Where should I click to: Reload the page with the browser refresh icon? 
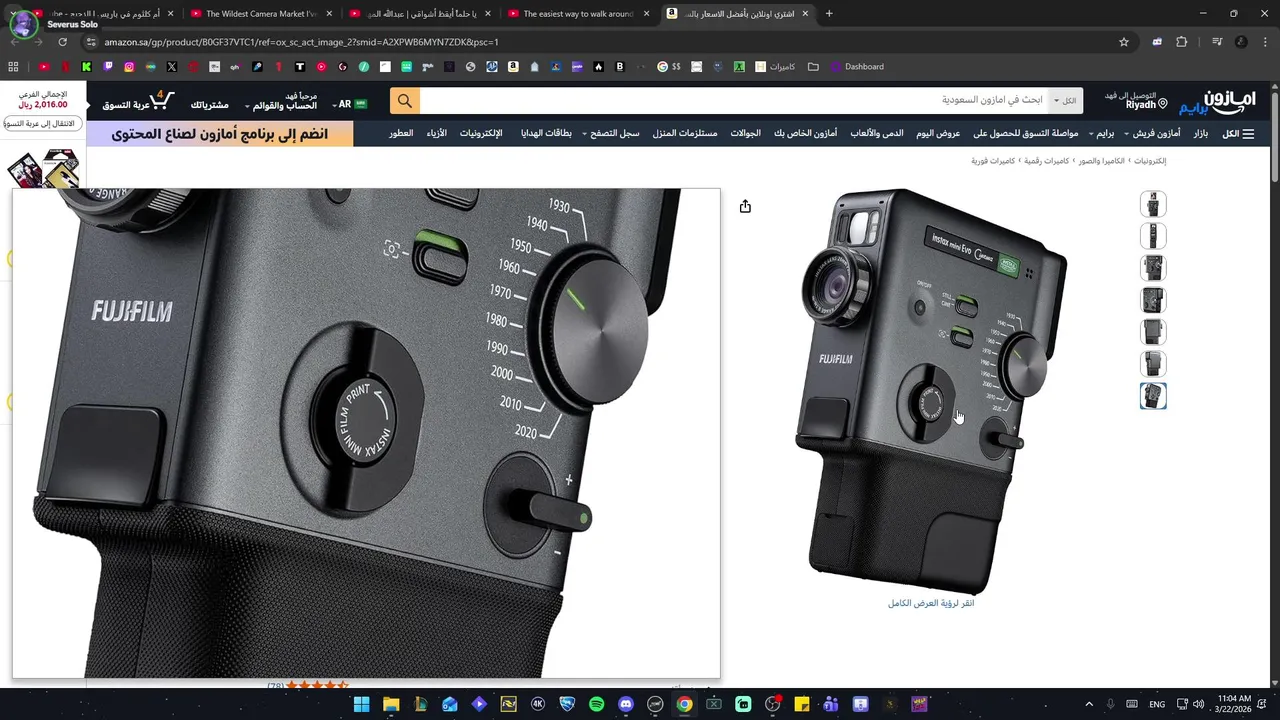click(62, 42)
